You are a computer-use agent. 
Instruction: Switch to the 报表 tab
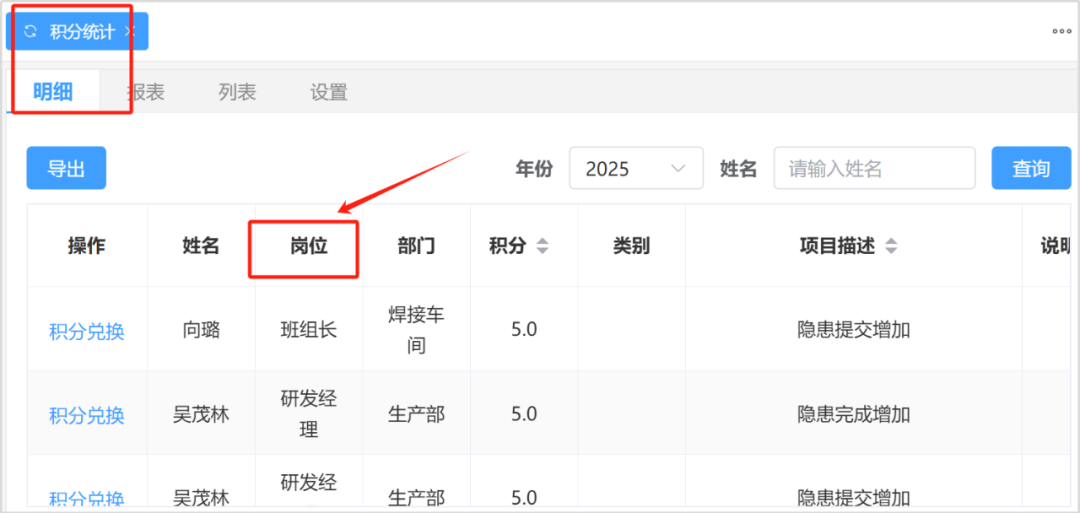(x=146, y=92)
